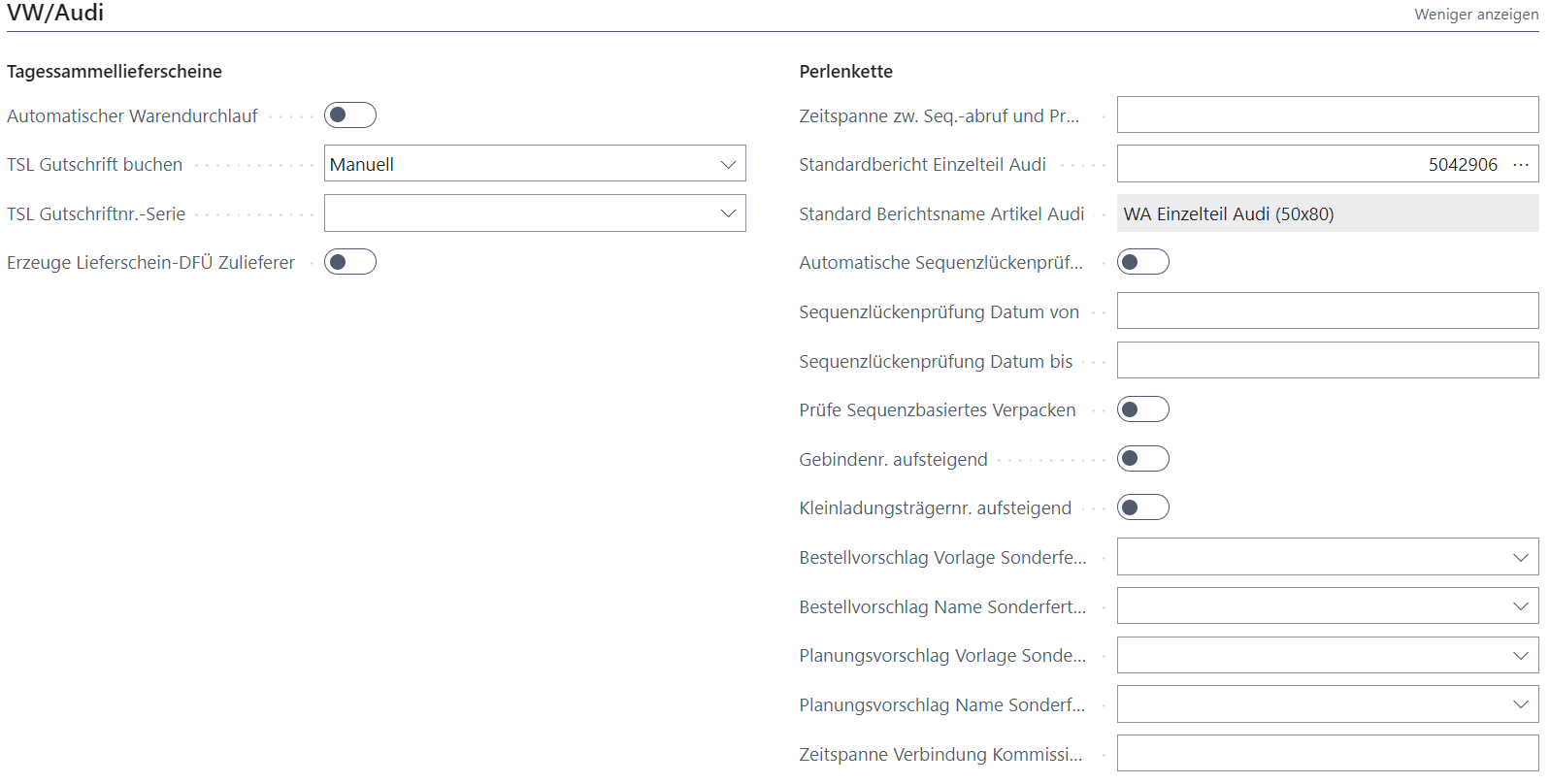Viewport: 1550px width, 784px height.
Task: Click Weniger anzeigen link
Action: pos(1475,15)
